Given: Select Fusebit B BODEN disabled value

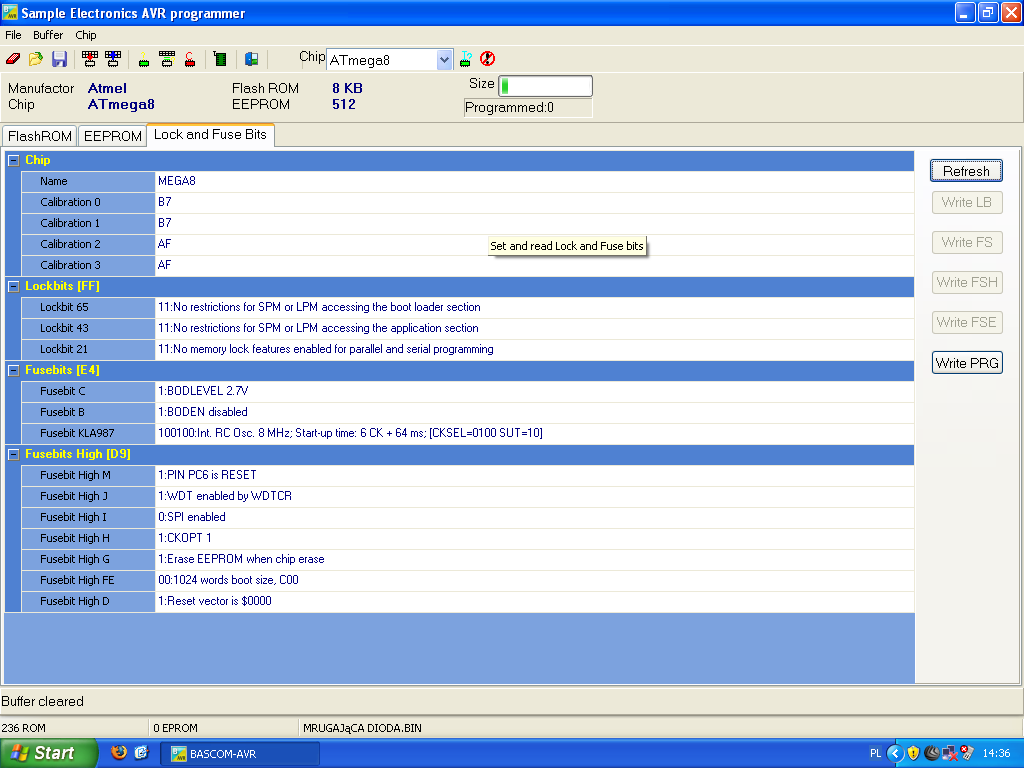Looking at the screenshot, I should click(x=534, y=412).
